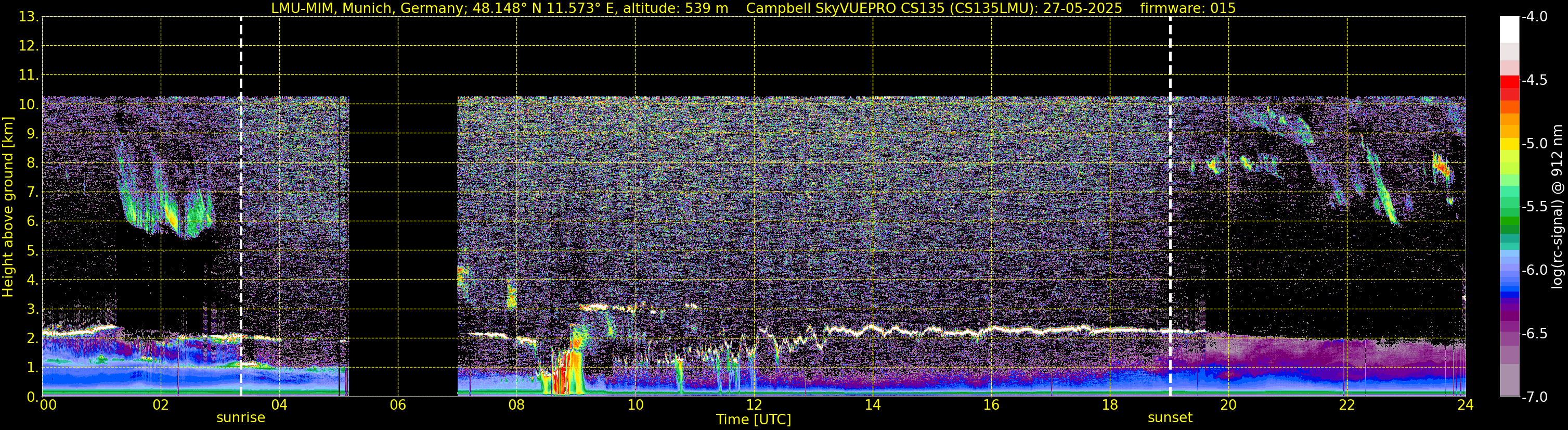Click the 'Time [UTC]' axis label
This screenshot has height=430, width=1568.
coord(754,420)
